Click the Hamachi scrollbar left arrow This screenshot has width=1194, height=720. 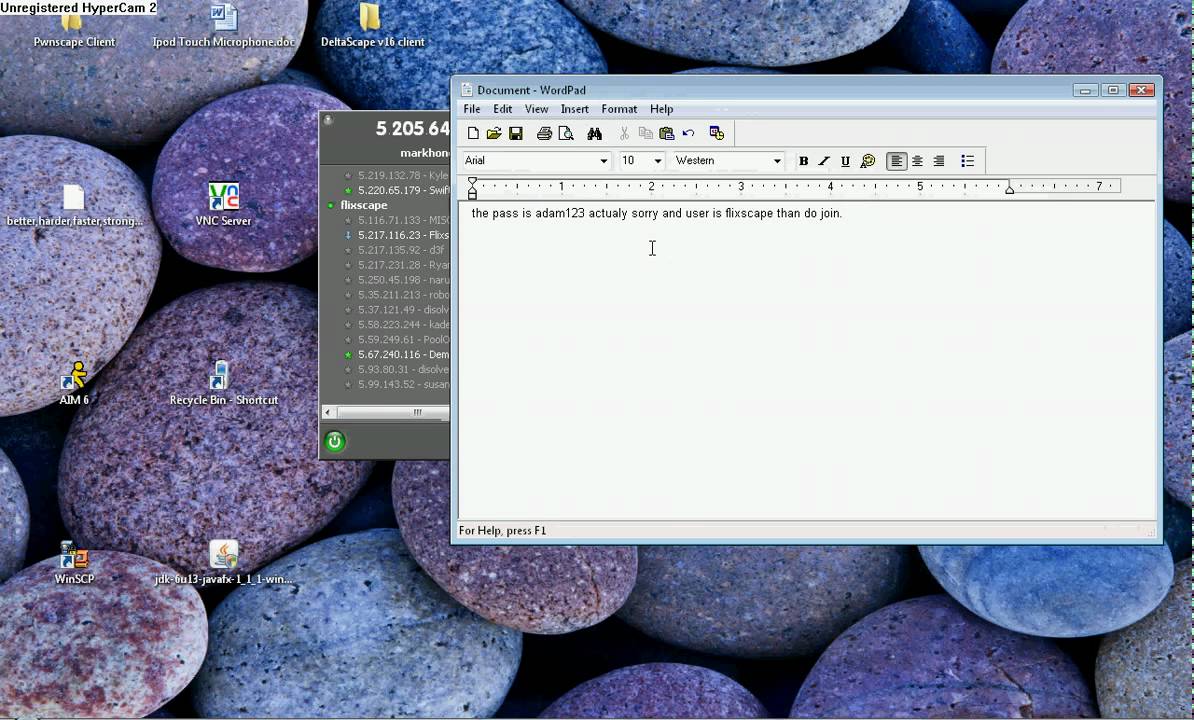tap(327, 413)
